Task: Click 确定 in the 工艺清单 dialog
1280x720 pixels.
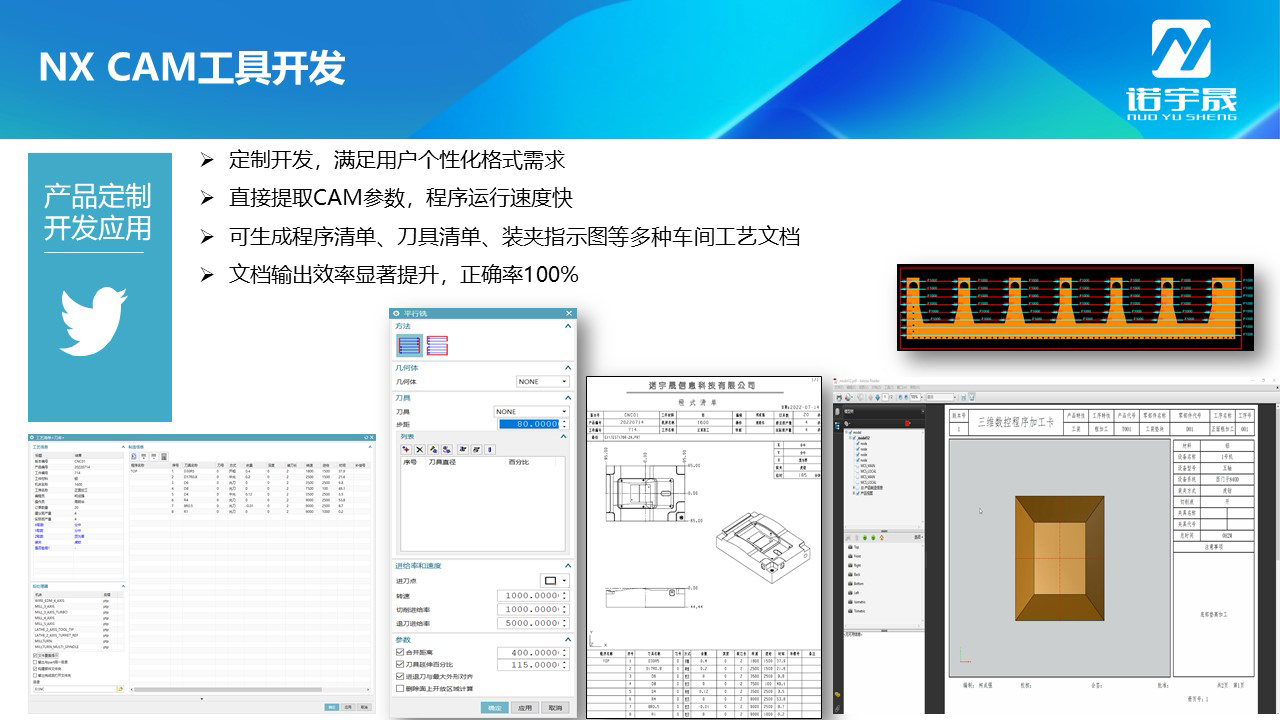Action: (x=332, y=707)
